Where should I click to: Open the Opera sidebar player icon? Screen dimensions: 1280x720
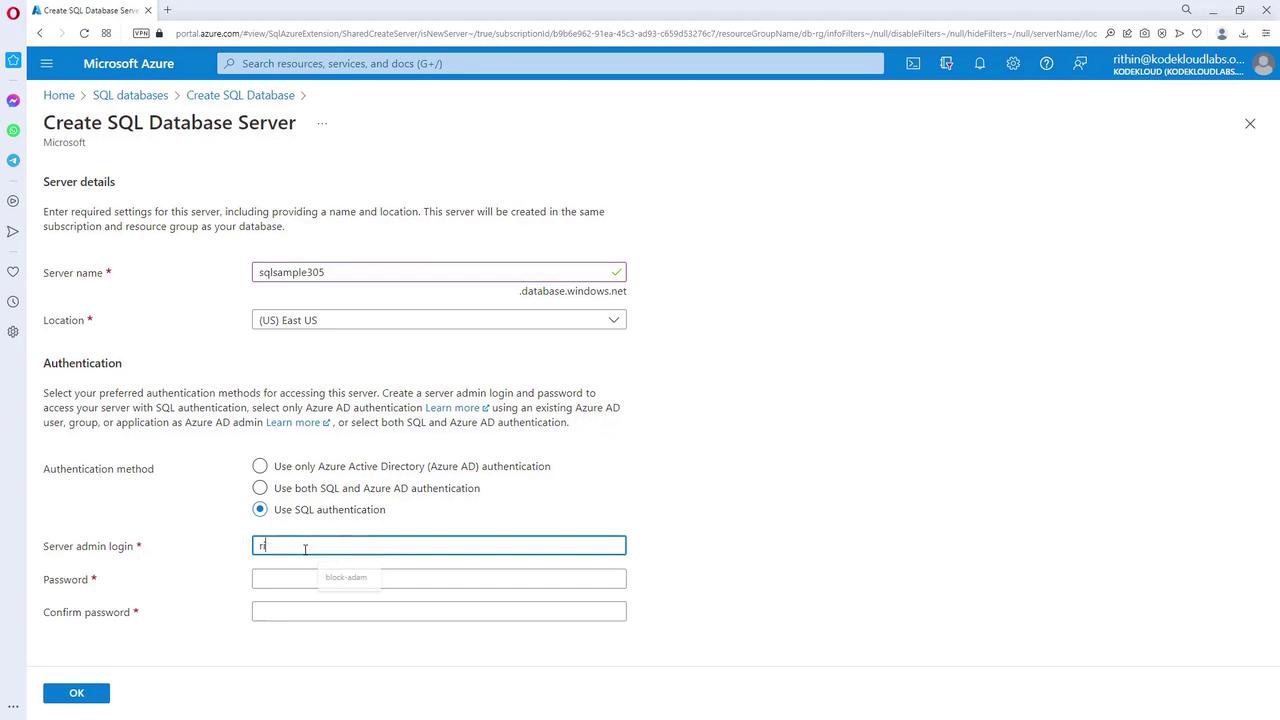click(13, 201)
